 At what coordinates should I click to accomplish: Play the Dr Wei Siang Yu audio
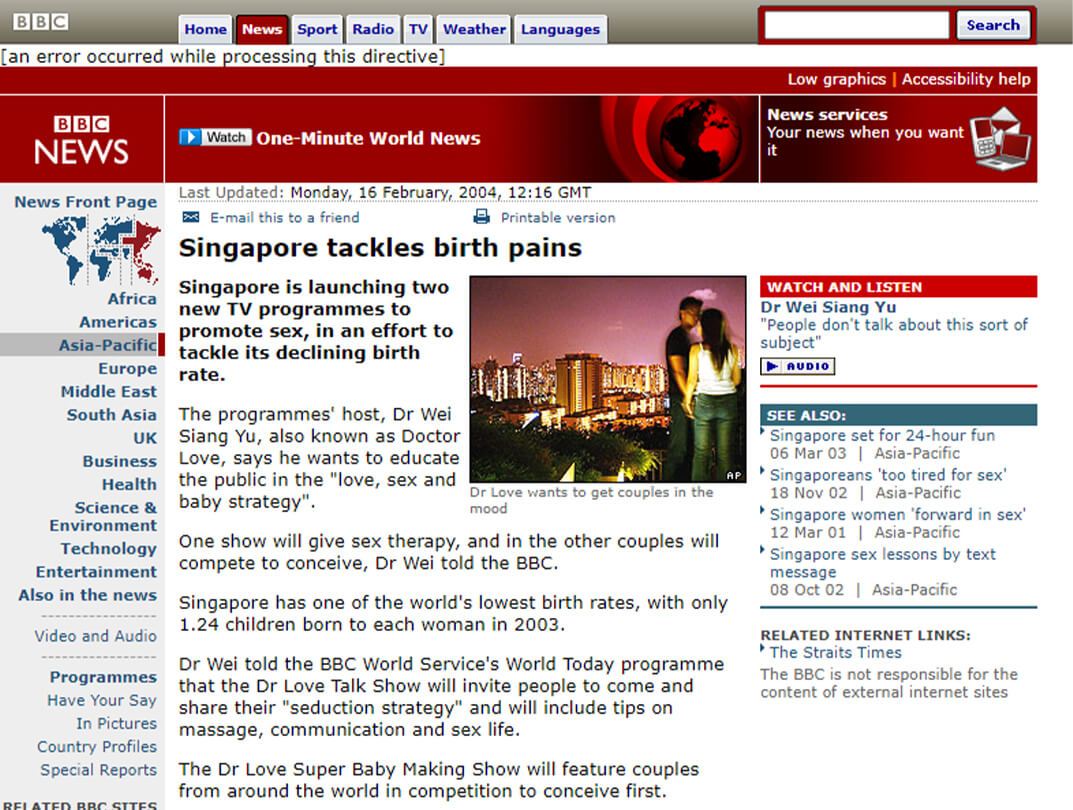click(x=797, y=367)
